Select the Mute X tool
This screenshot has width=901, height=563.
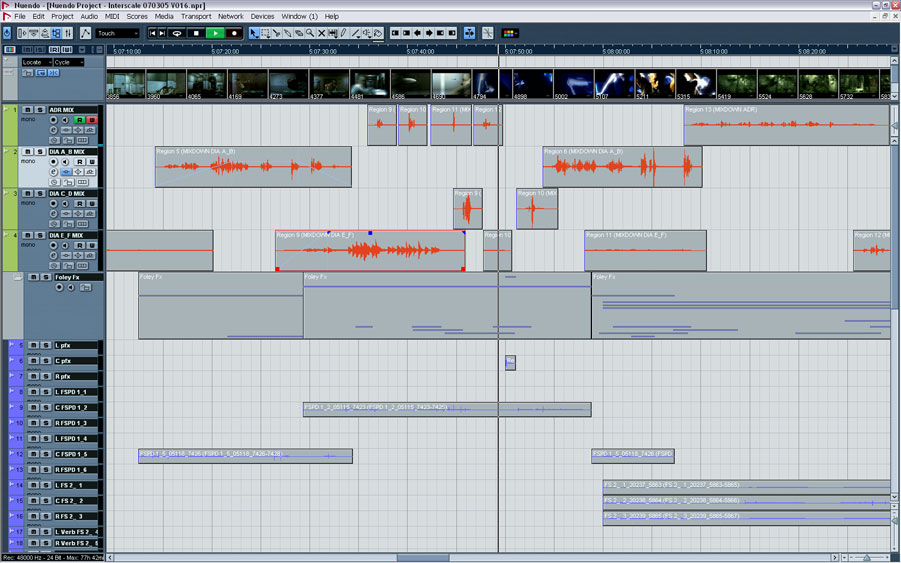click(x=321, y=33)
